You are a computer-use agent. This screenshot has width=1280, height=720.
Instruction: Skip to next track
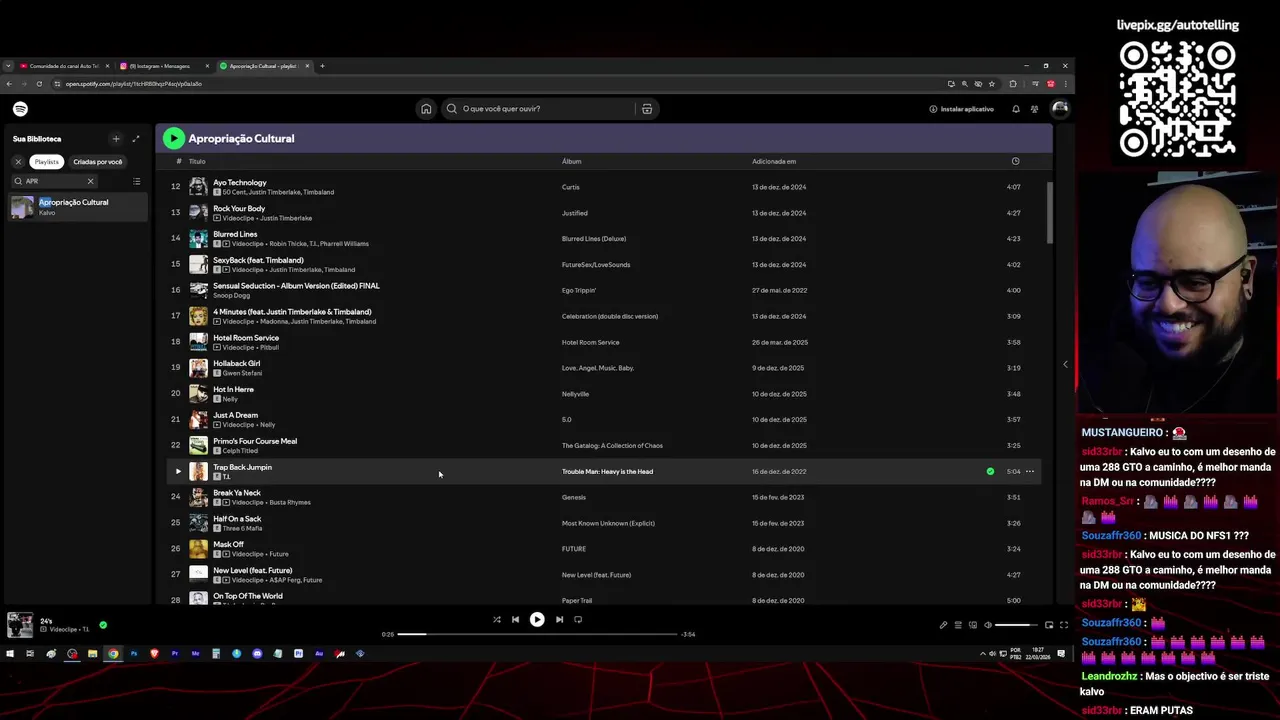pyautogui.click(x=559, y=619)
